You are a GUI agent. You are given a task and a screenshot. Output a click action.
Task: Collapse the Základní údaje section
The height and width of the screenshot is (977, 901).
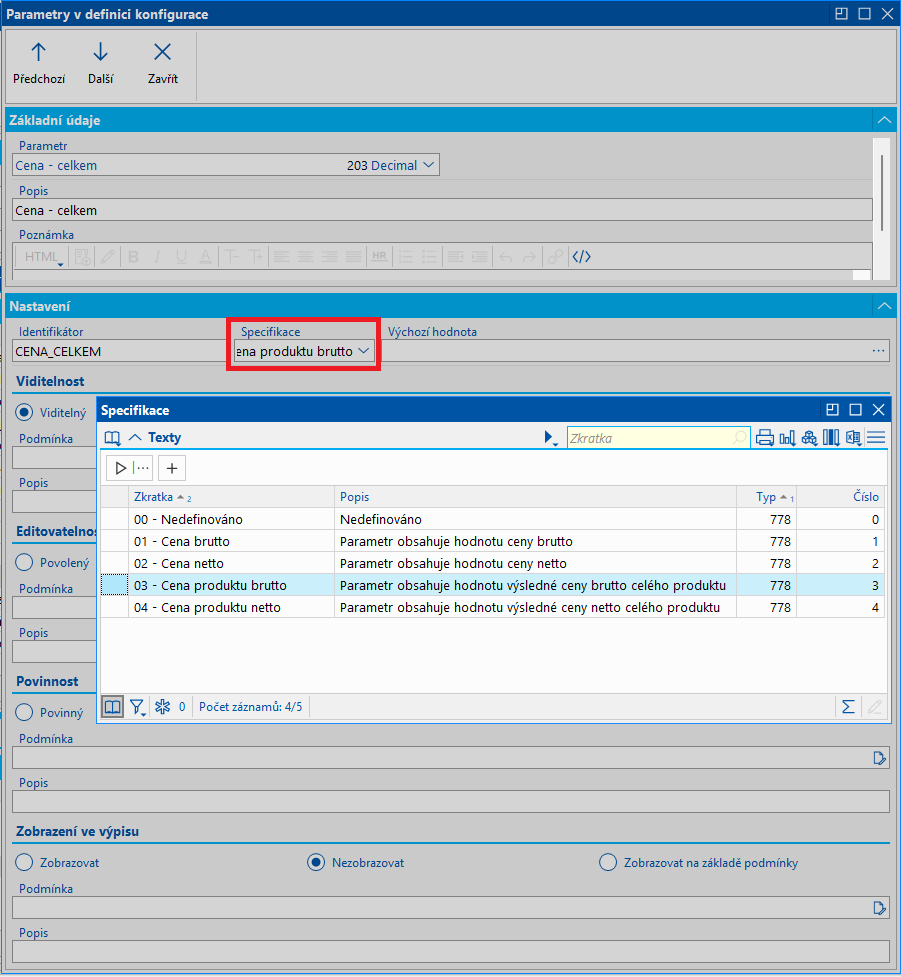[884, 120]
